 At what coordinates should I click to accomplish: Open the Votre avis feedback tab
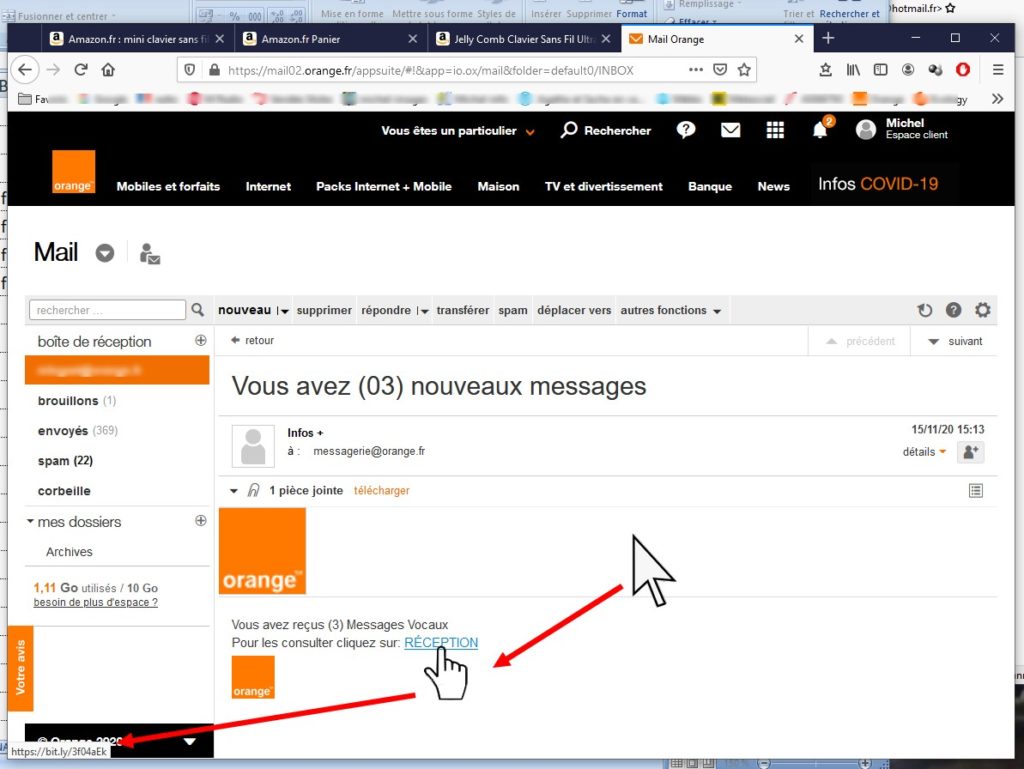pyautogui.click(x=20, y=667)
